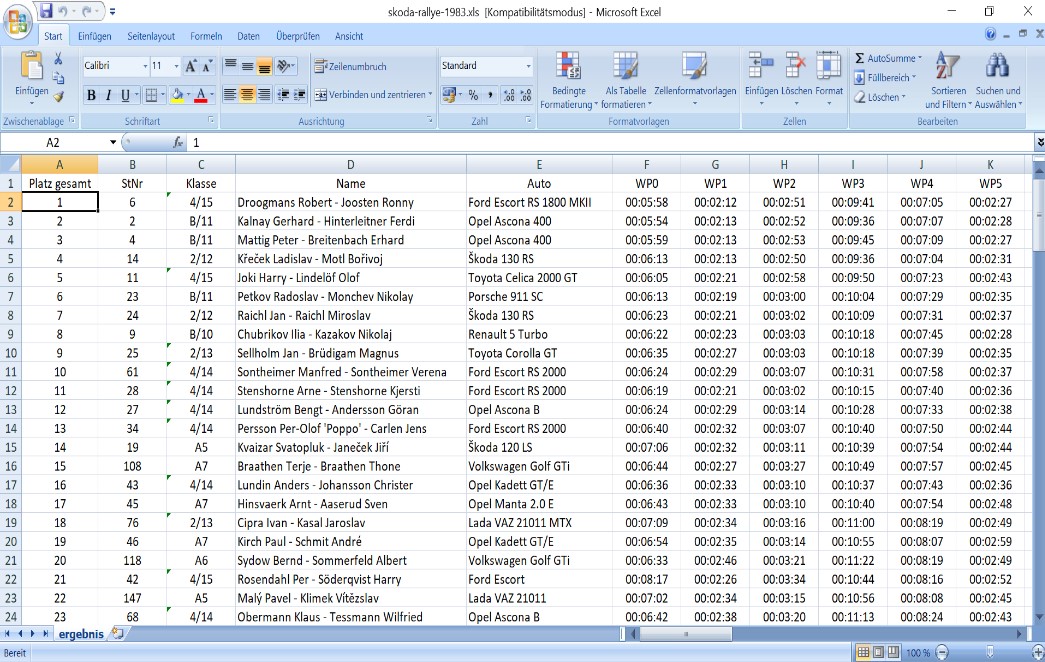1045x662 pixels.
Task: Open the Standard number format dropdown
Action: pos(528,66)
